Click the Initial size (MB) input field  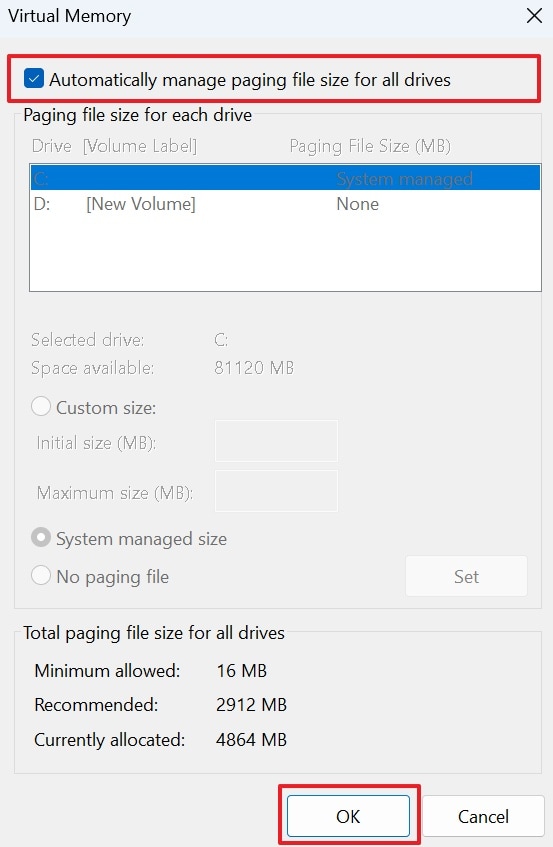[x=276, y=441]
